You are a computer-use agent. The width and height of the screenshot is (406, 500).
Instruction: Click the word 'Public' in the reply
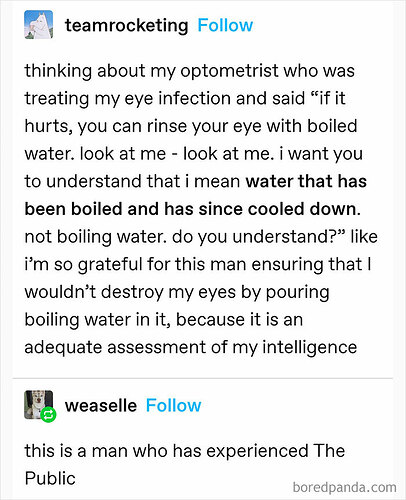pyautogui.click(x=50, y=478)
